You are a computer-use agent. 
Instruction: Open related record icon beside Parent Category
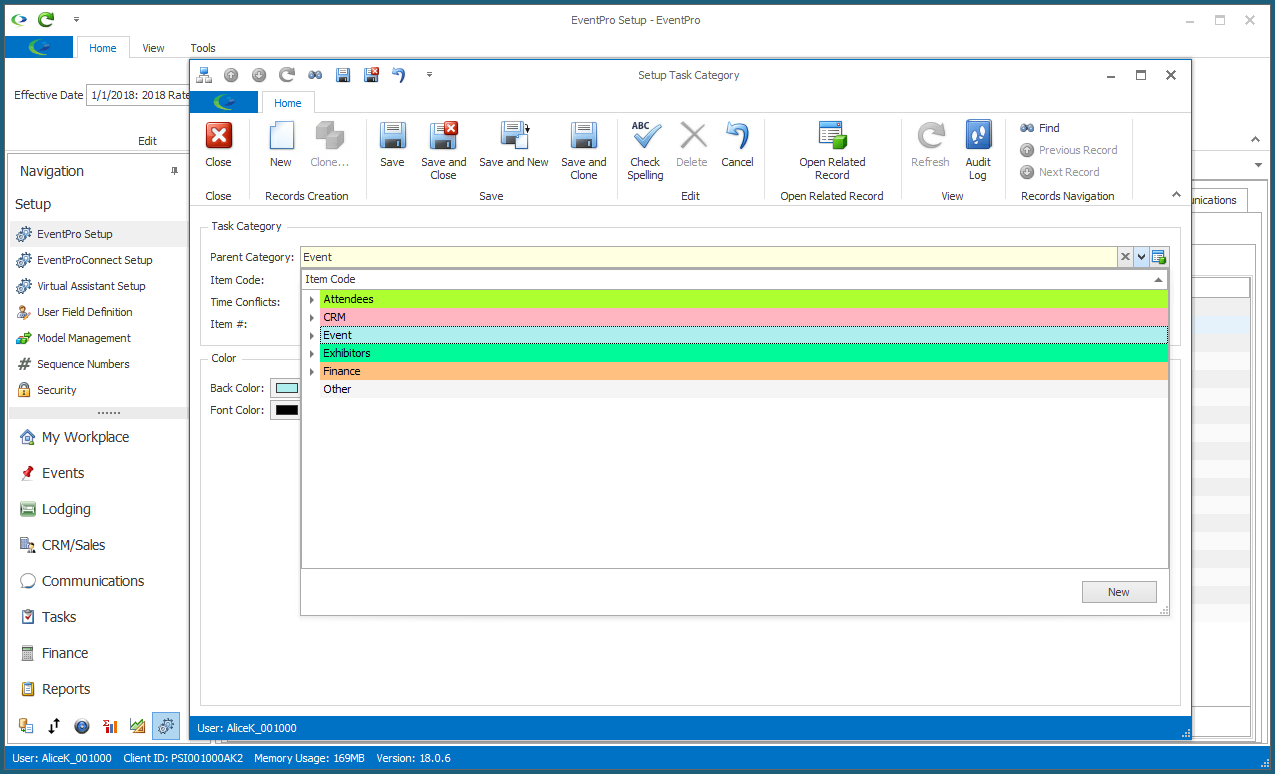[1159, 257]
